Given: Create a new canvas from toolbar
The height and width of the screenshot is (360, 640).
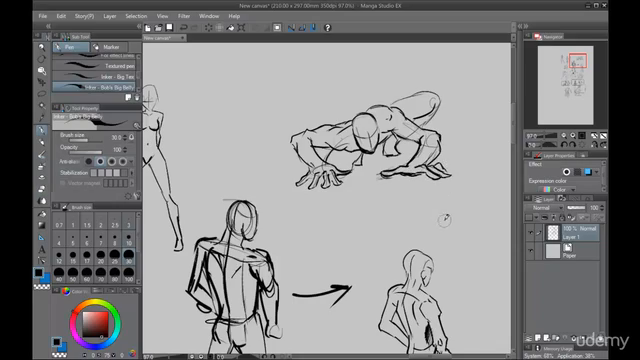Looking at the screenshot, I should click(148, 28).
